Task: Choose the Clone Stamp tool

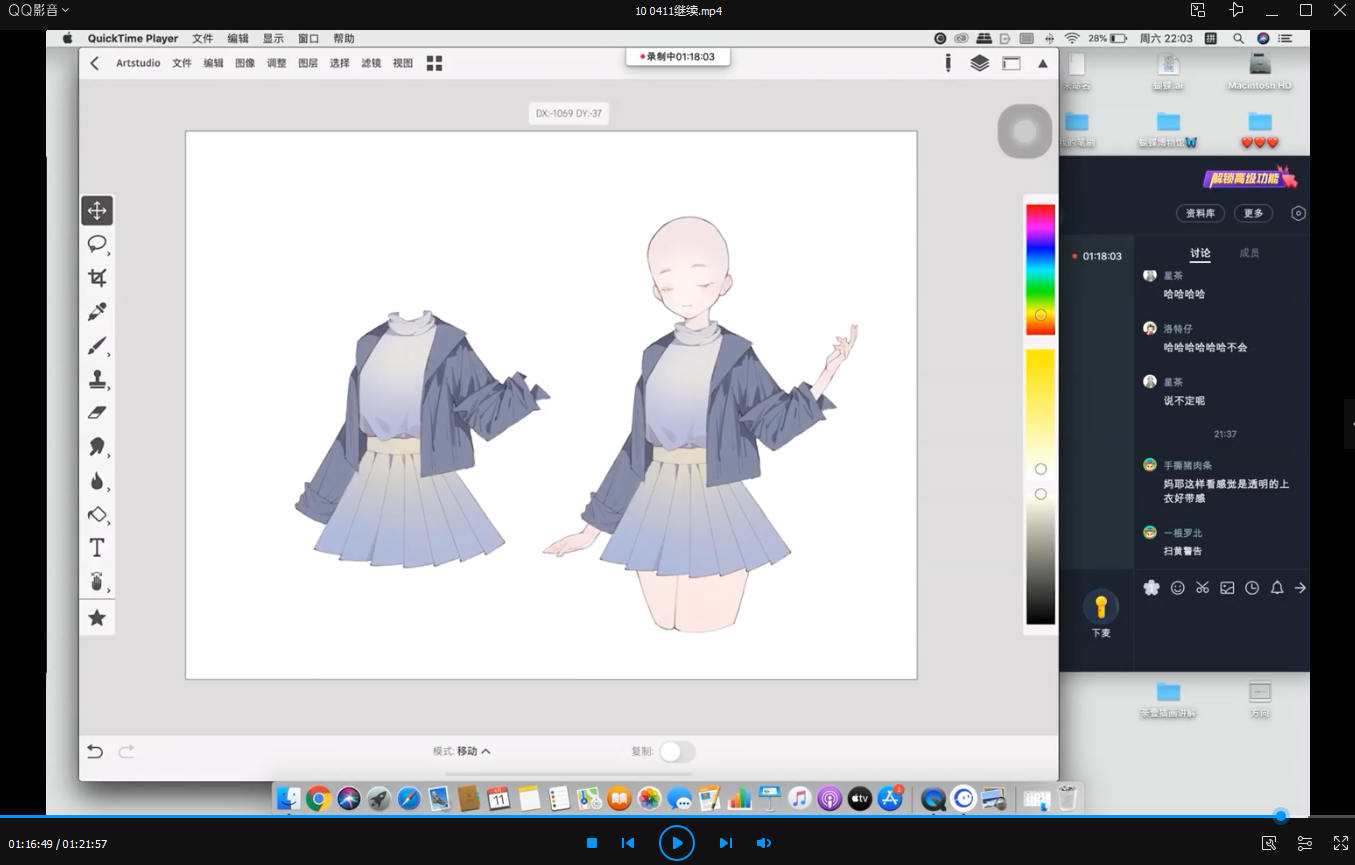Action: click(97, 380)
